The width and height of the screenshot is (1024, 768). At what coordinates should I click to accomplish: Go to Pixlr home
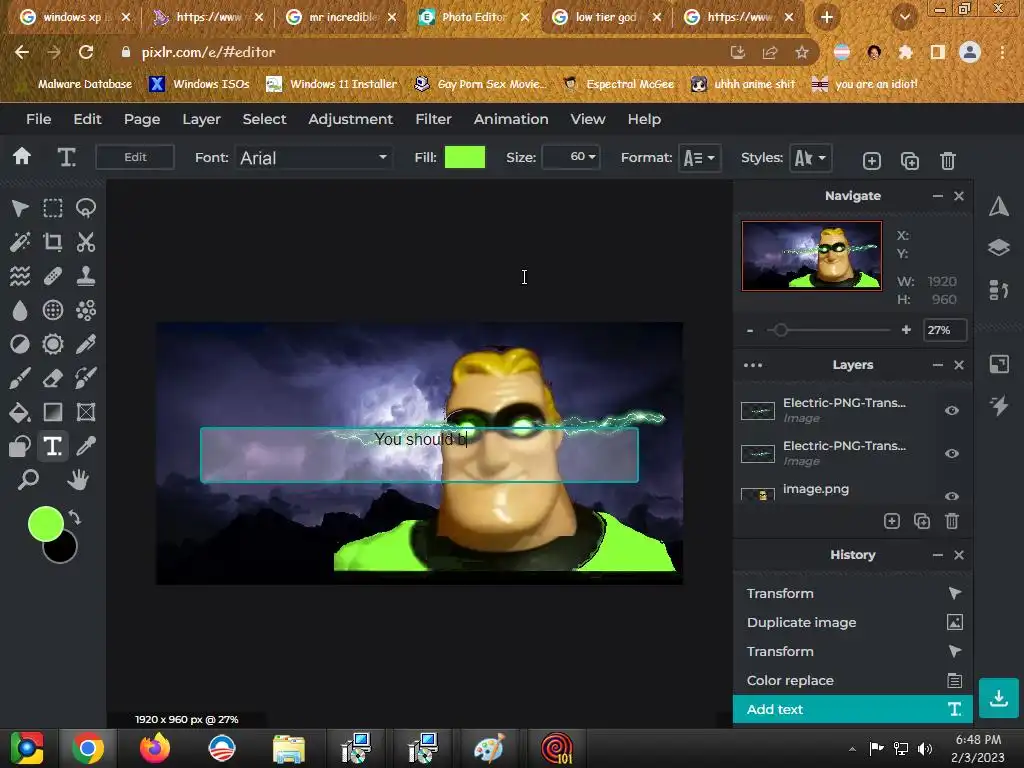(22, 156)
